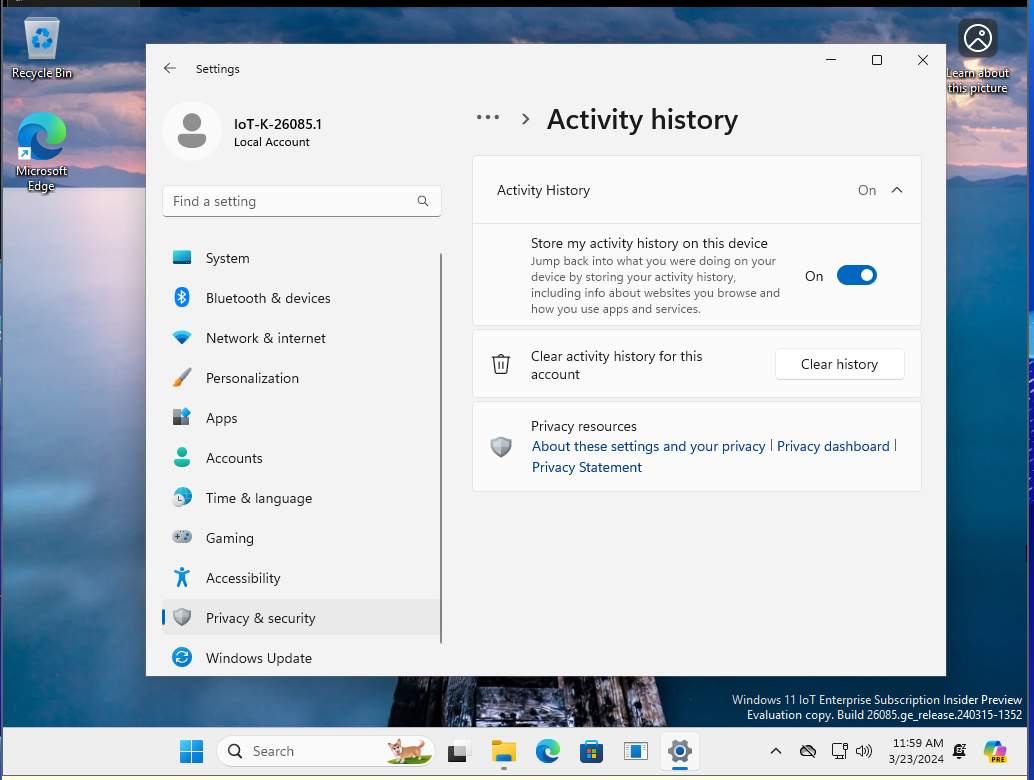The width and height of the screenshot is (1034, 780).
Task: Open Microsoft Store from the taskbar
Action: (592, 751)
